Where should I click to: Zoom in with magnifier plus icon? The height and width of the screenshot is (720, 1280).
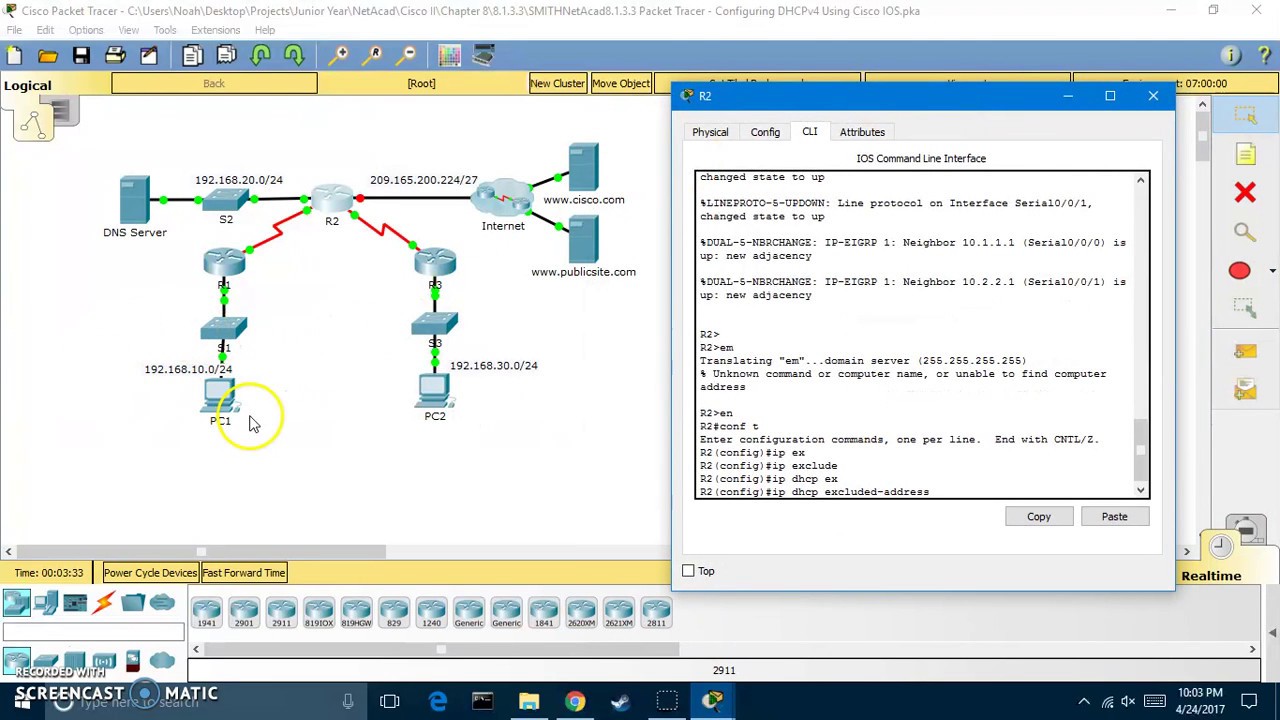[340, 55]
